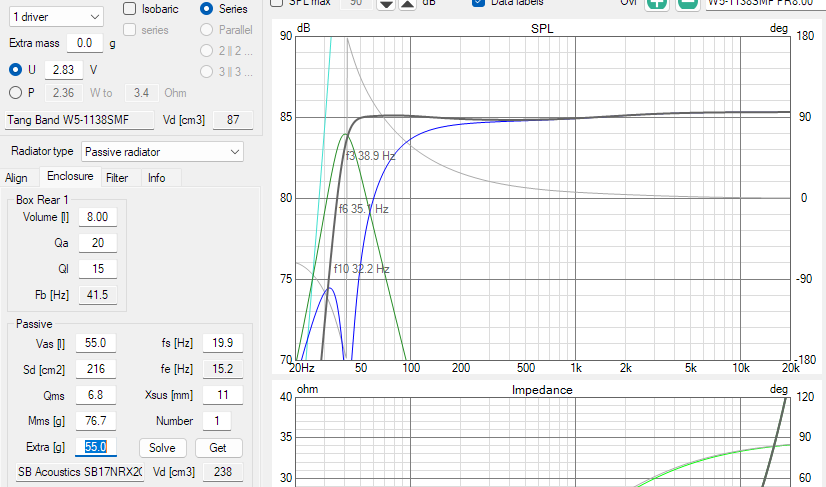Click the Xsus [mm] field showing 11
826x487 pixels.
click(223, 395)
